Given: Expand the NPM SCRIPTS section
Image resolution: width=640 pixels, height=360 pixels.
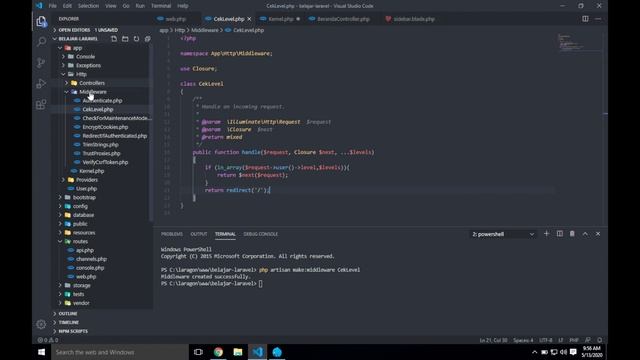Looking at the screenshot, I should pos(73,331).
